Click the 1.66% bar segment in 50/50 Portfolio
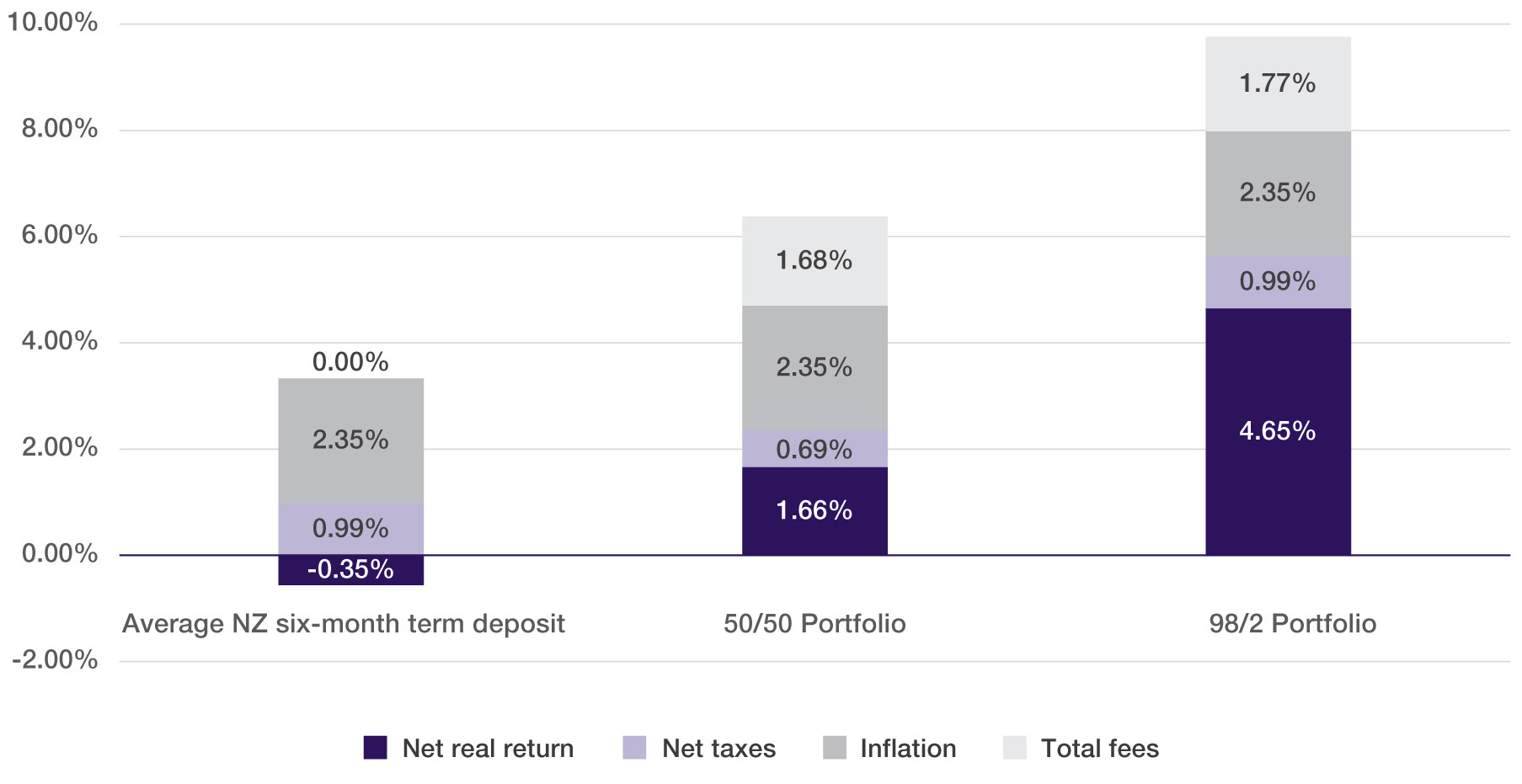Viewport: 1522px width, 784px height. (814, 510)
